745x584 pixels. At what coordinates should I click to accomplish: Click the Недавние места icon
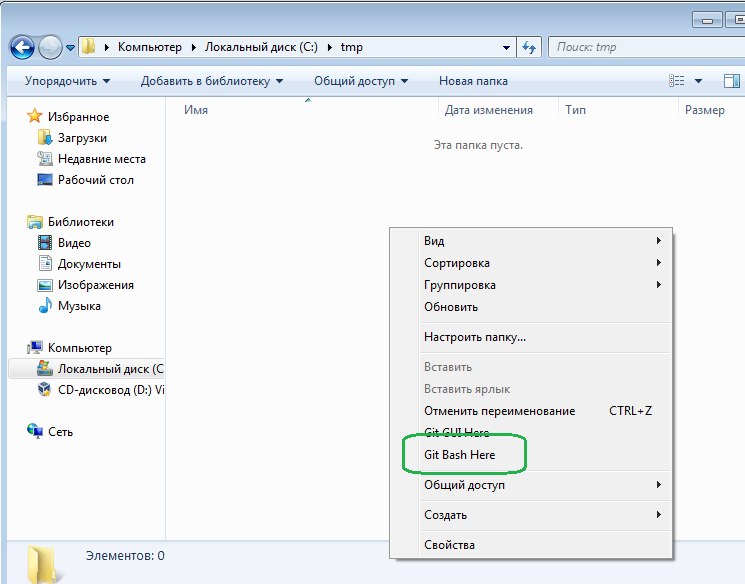(x=45, y=159)
